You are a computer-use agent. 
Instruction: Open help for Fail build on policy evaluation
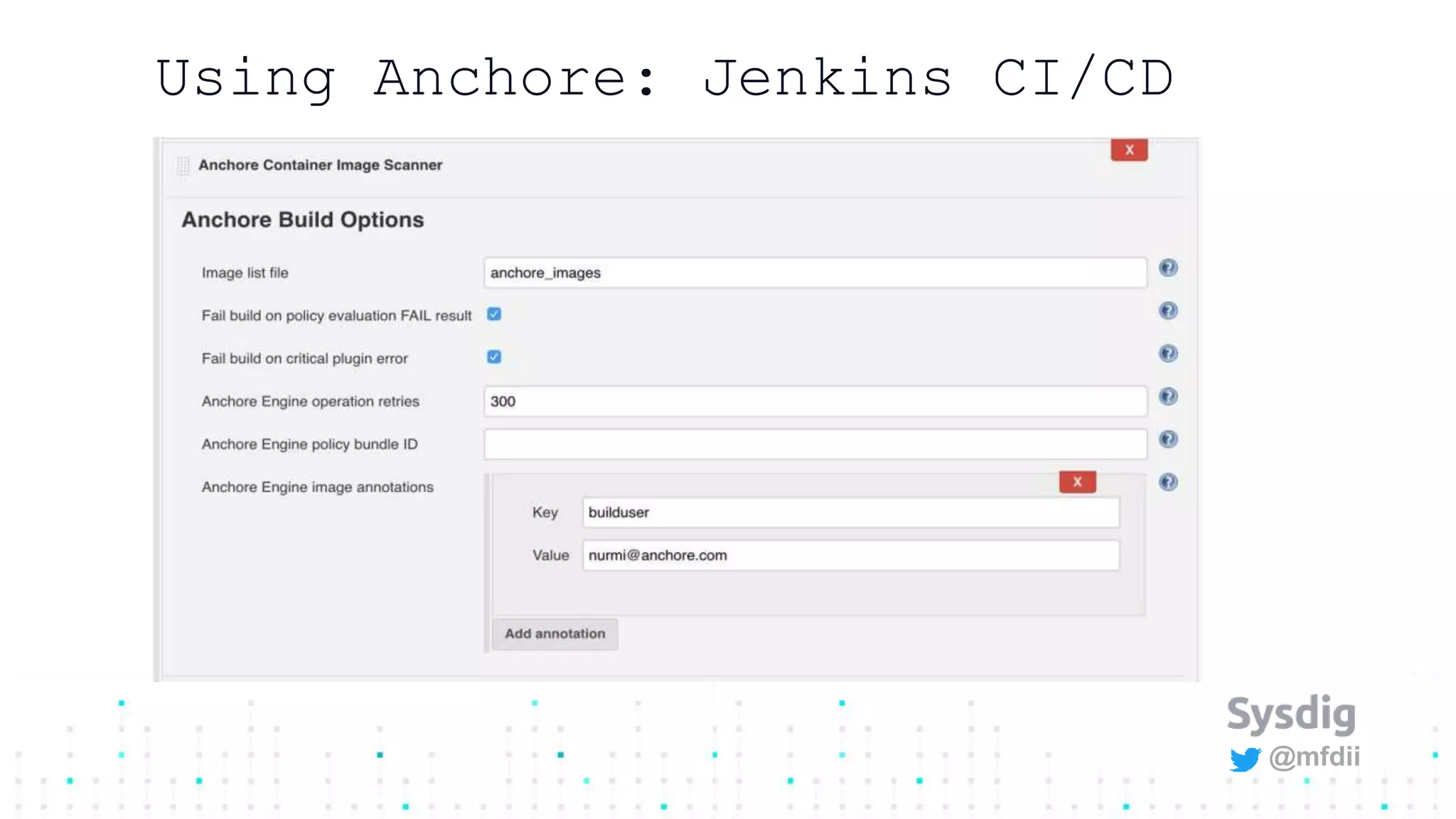[x=1168, y=311]
